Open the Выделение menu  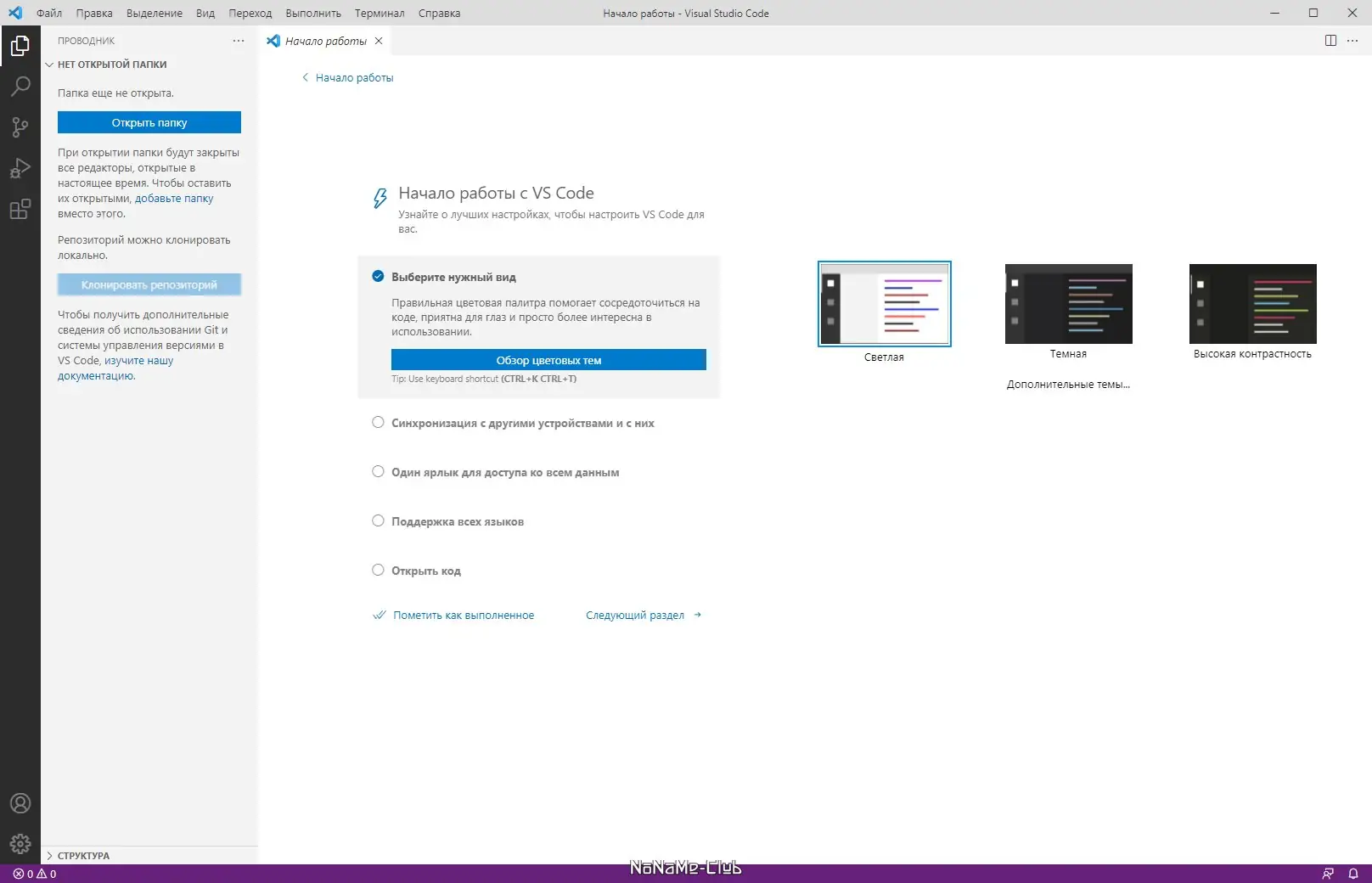pyautogui.click(x=155, y=13)
